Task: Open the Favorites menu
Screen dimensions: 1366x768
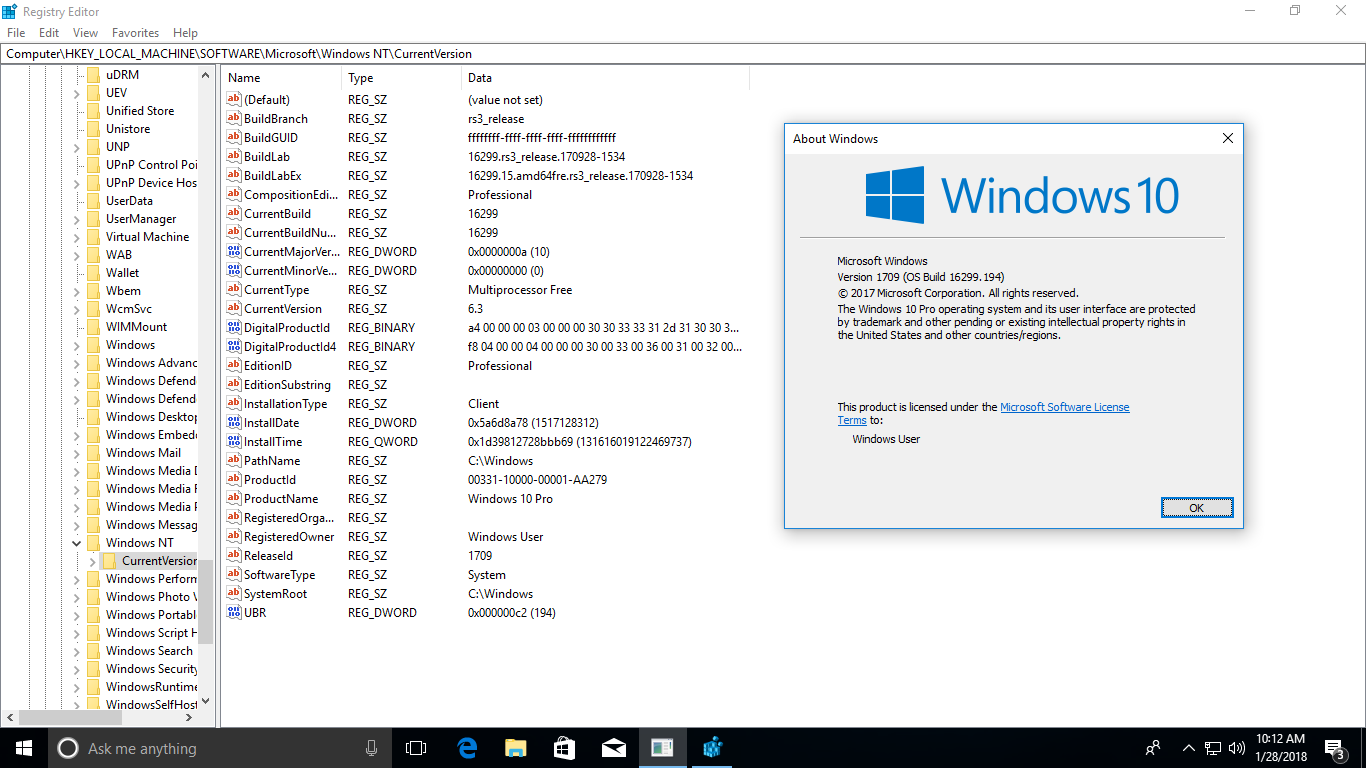Action: coord(135,33)
